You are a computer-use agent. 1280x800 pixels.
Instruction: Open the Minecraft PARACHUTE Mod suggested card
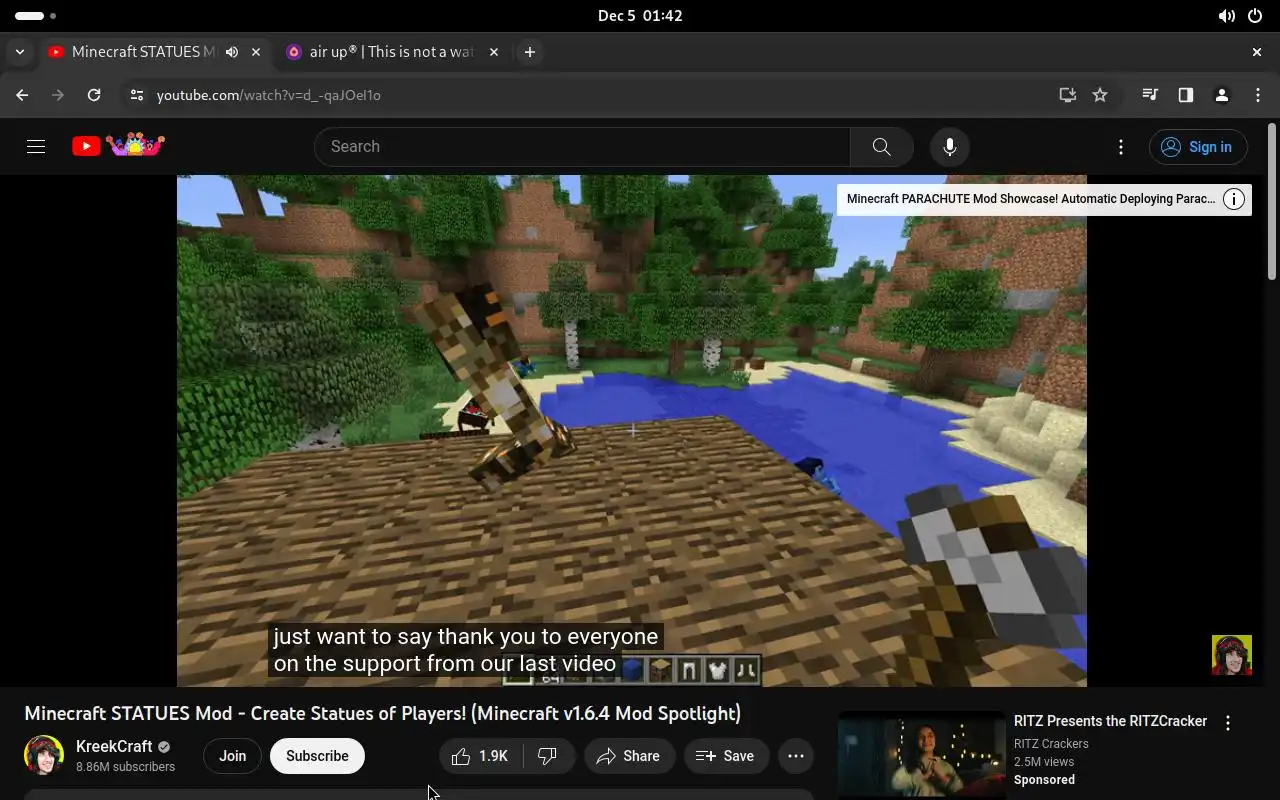(x=1030, y=199)
